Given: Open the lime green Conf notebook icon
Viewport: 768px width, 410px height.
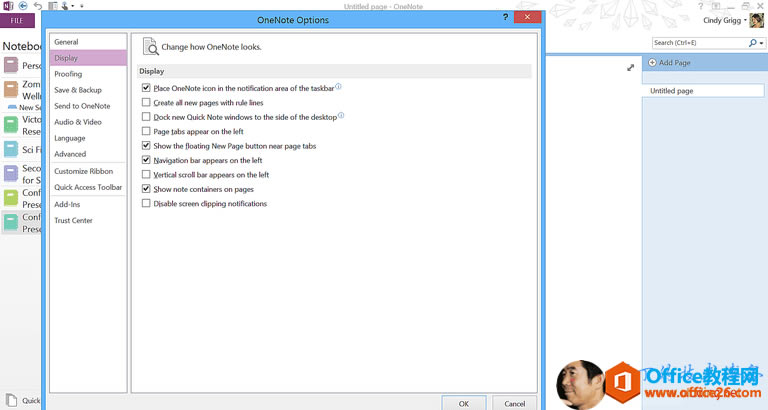Looking at the screenshot, I should (11, 198).
